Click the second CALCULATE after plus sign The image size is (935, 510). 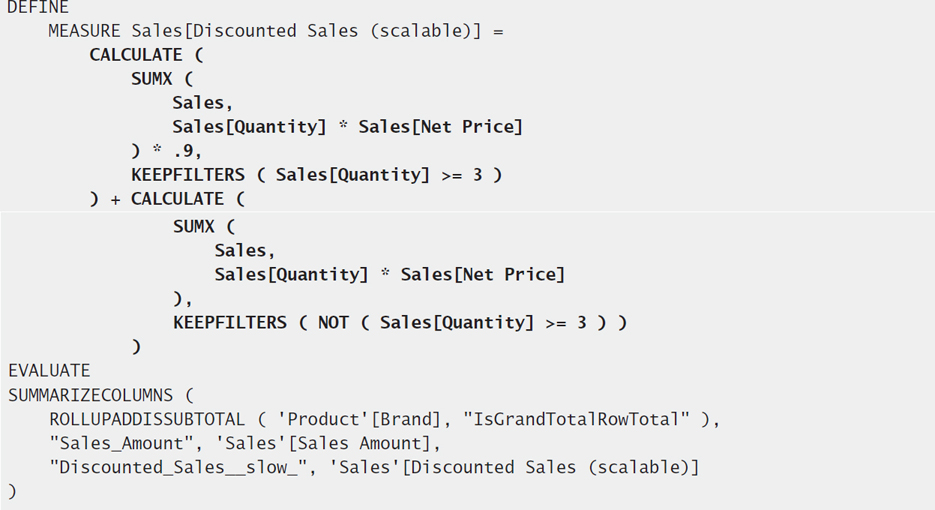(177, 199)
